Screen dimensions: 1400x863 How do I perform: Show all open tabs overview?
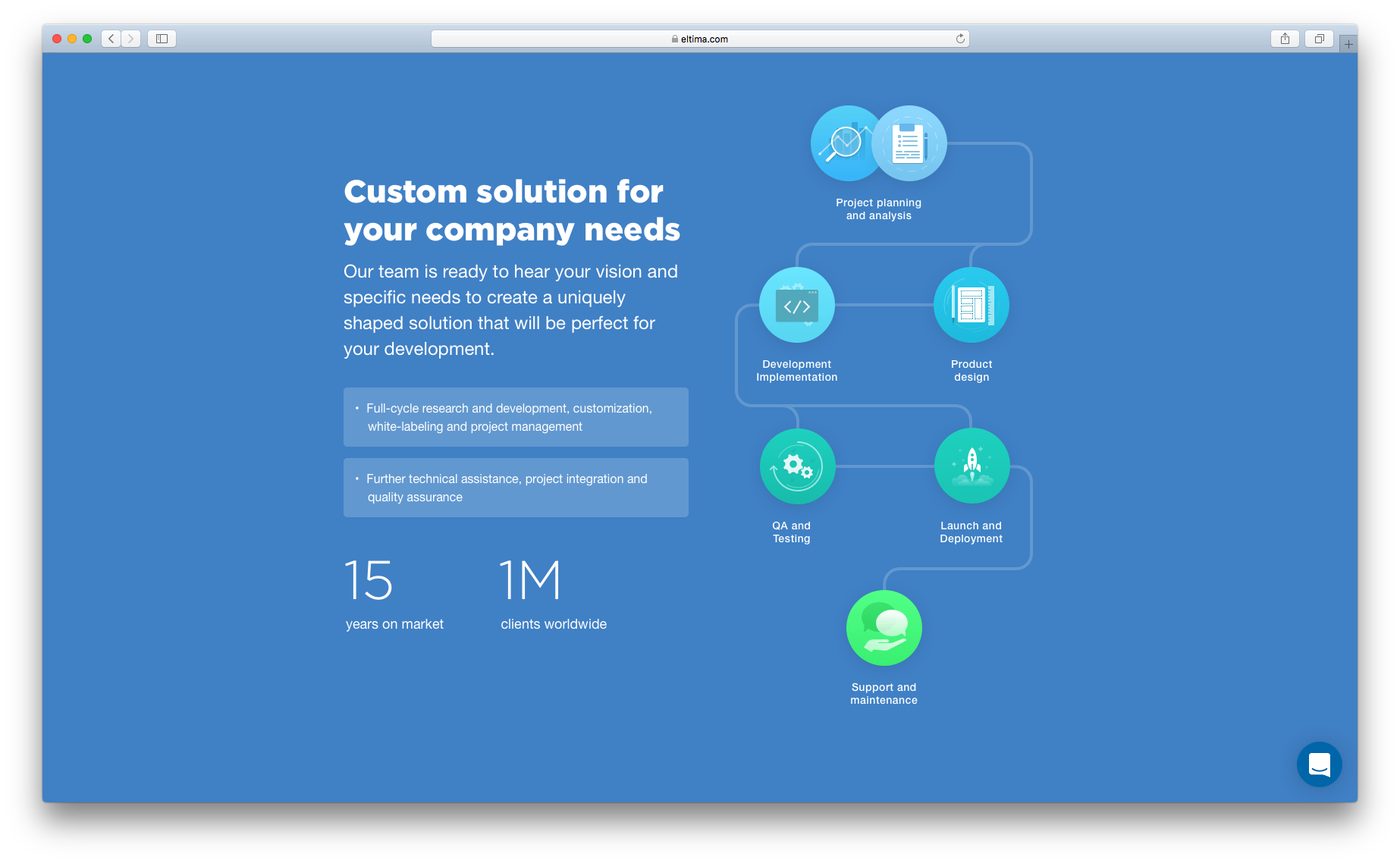(x=1319, y=39)
